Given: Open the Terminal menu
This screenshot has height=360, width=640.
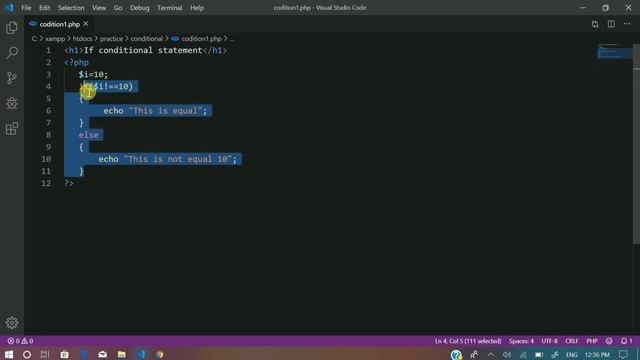Looking at the screenshot, I should coord(169,8).
